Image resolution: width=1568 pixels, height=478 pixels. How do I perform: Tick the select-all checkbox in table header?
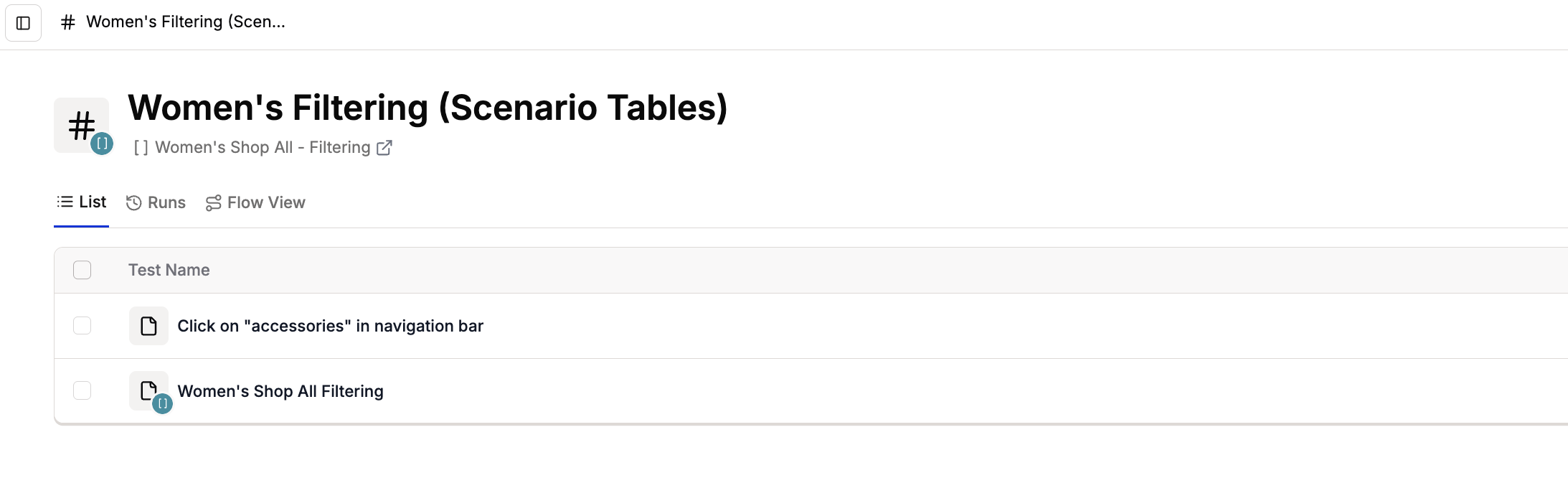[82, 270]
